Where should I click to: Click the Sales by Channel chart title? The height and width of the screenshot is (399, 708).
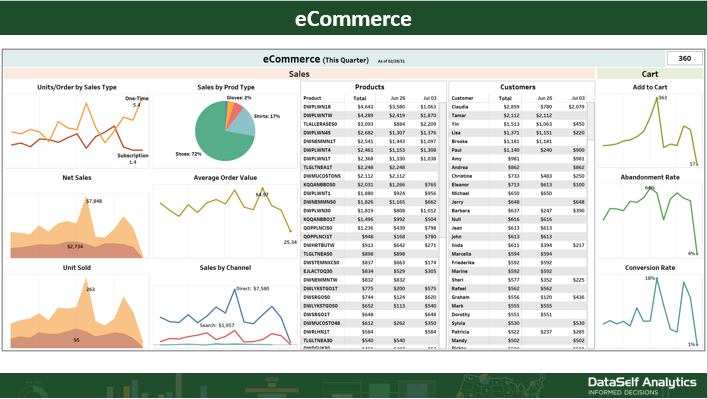tap(225, 268)
